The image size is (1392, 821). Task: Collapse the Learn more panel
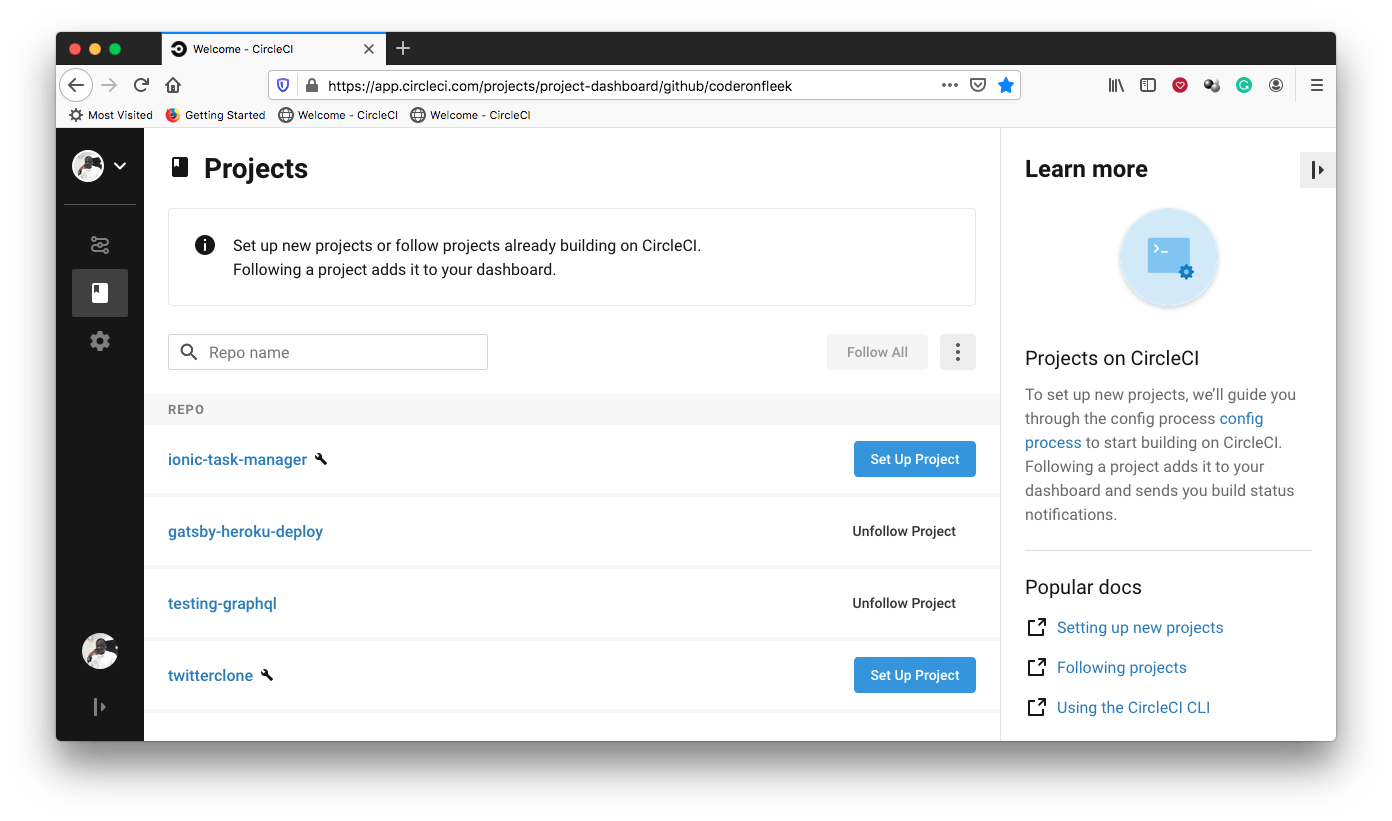(1318, 170)
